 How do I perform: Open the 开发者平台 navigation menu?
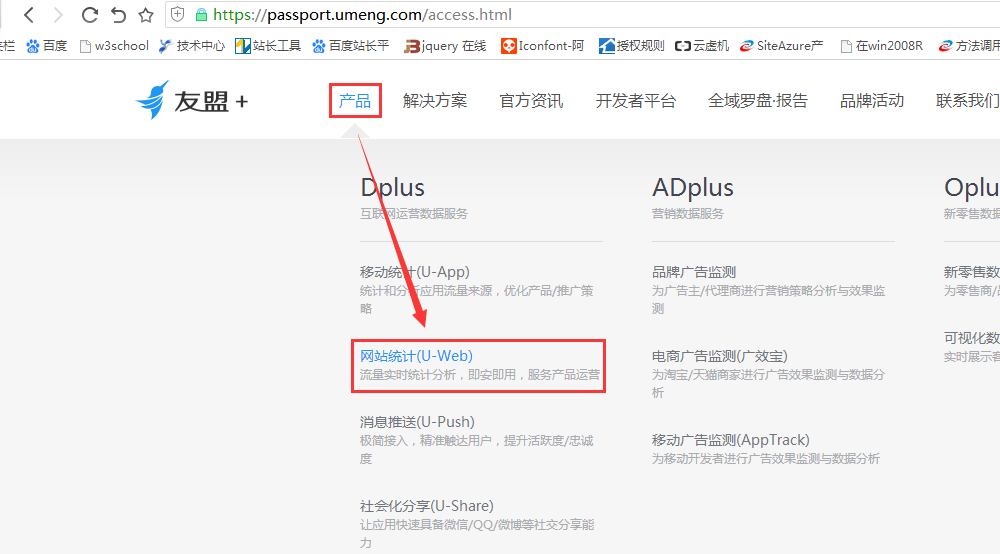coord(636,101)
